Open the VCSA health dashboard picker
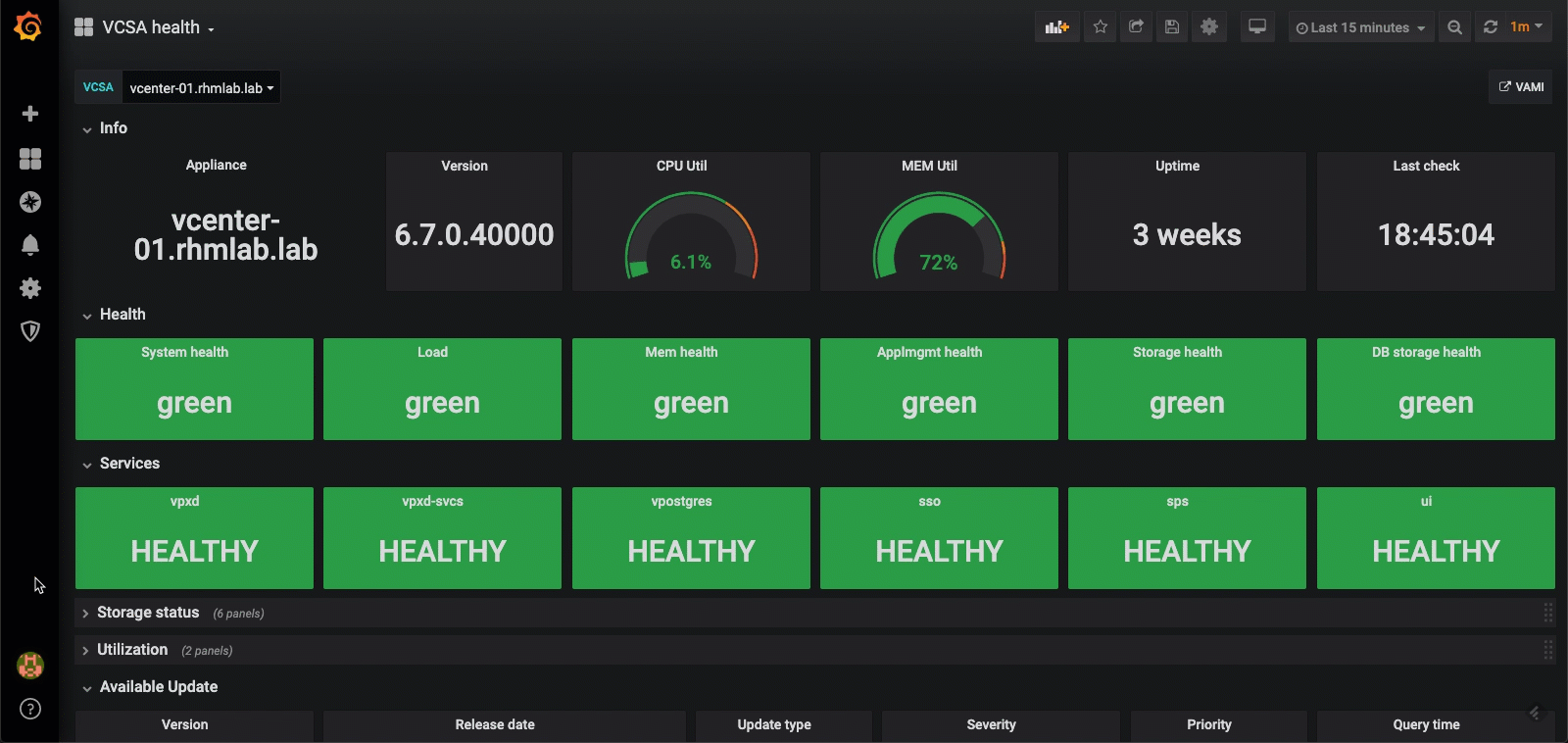This screenshot has height=743, width=1568. coord(145,27)
